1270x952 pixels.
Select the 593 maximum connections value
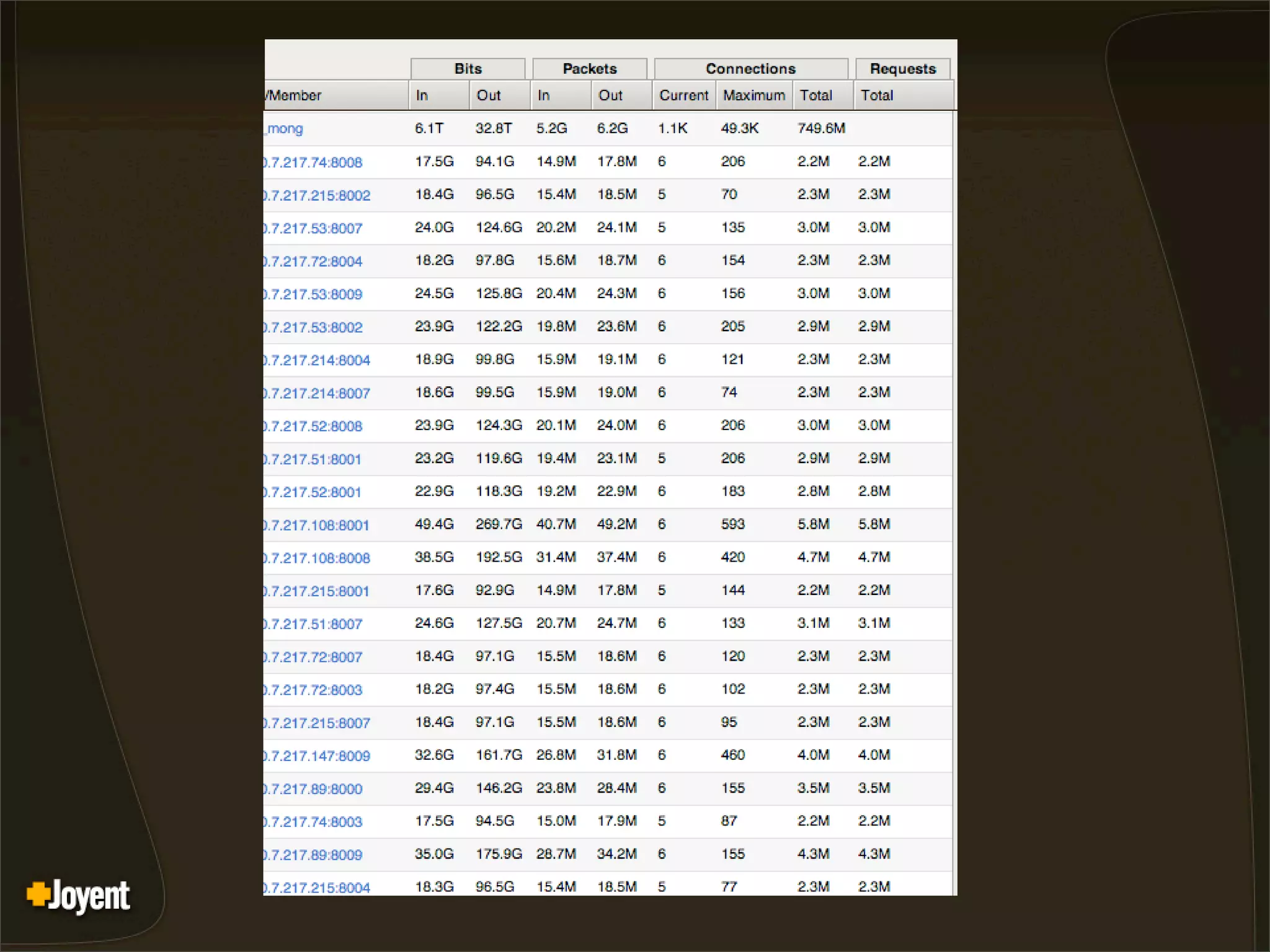[x=733, y=524]
